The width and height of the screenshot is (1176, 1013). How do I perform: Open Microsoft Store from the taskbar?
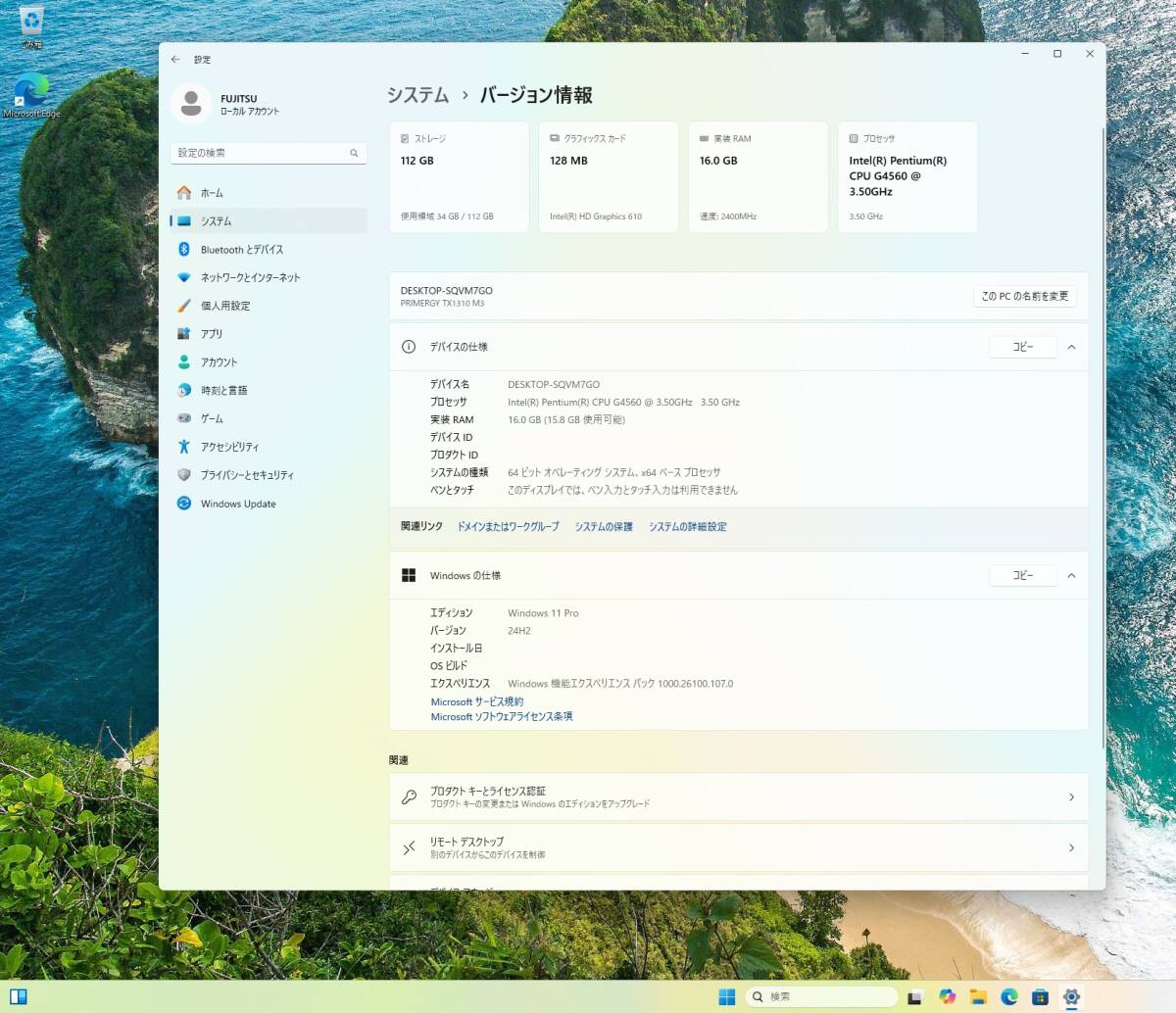click(1040, 997)
